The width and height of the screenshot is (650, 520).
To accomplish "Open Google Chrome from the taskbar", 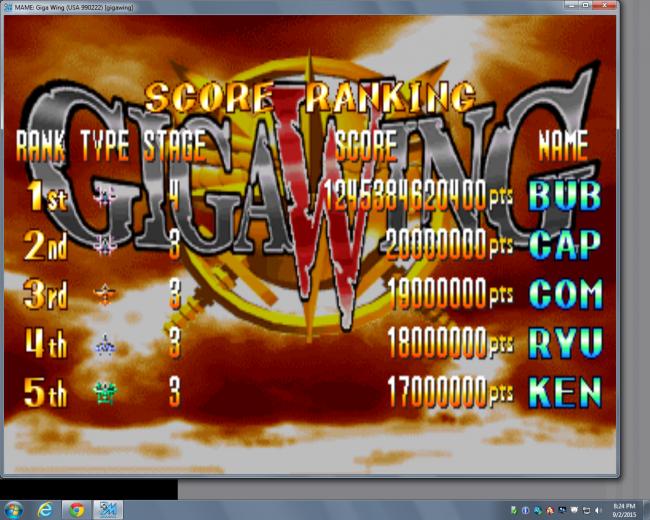I will coord(76,510).
